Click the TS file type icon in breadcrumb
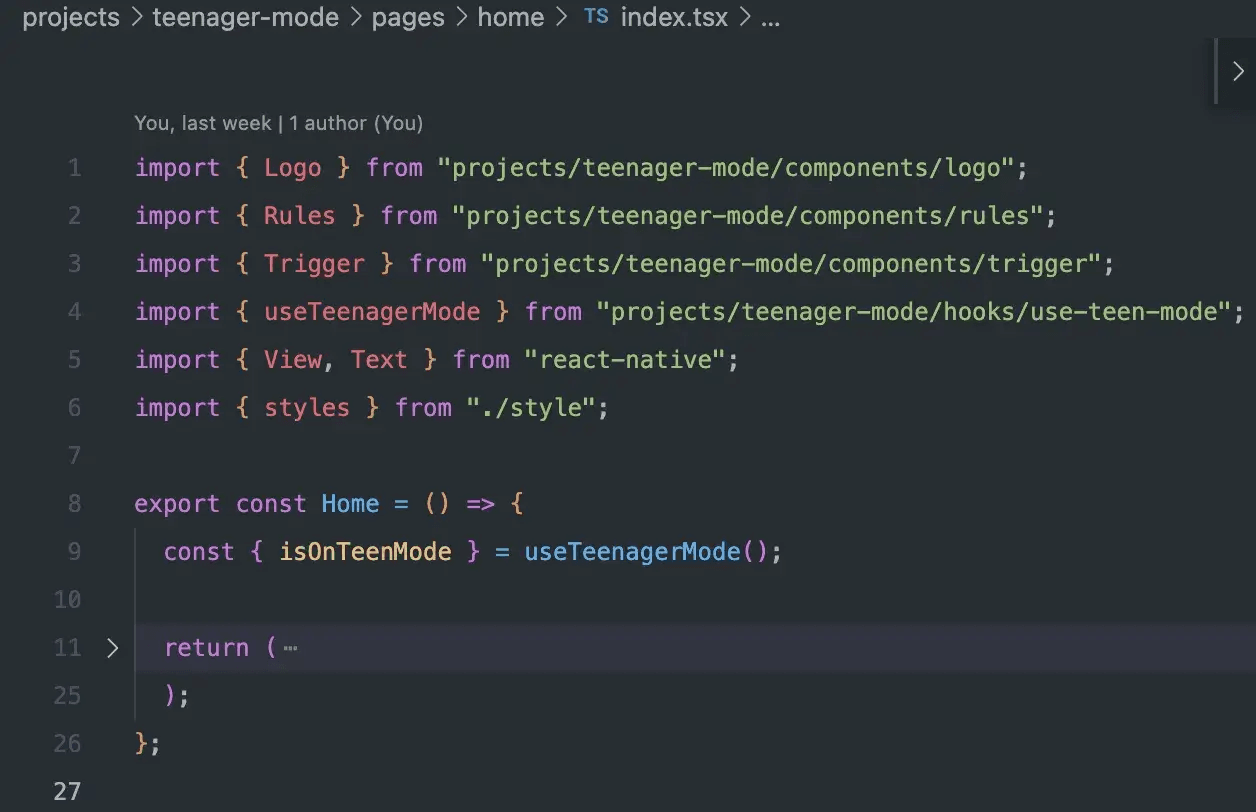This screenshot has height=812, width=1256. pos(596,17)
